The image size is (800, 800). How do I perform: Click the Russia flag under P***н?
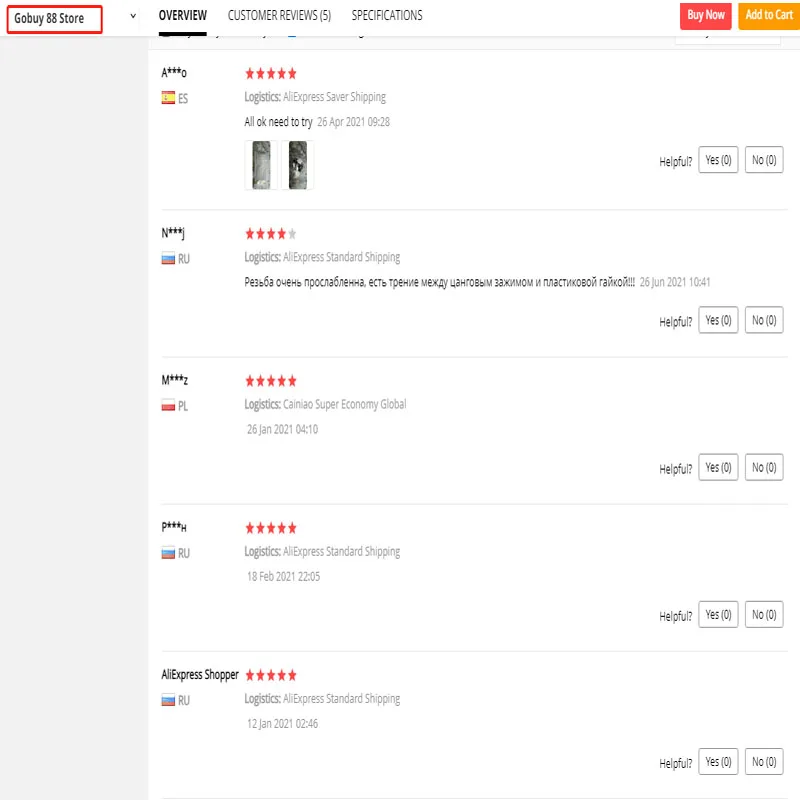(168, 553)
